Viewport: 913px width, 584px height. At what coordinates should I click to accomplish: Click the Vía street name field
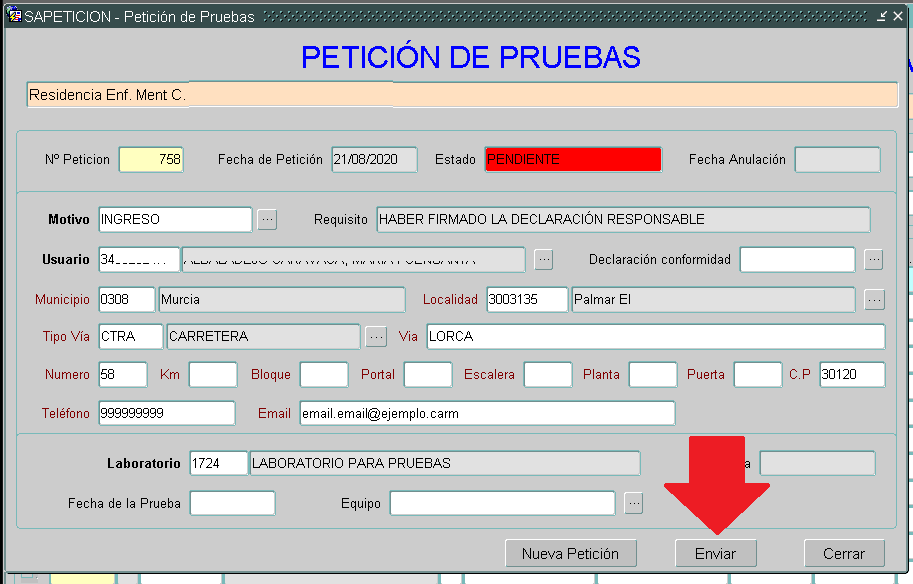(655, 337)
